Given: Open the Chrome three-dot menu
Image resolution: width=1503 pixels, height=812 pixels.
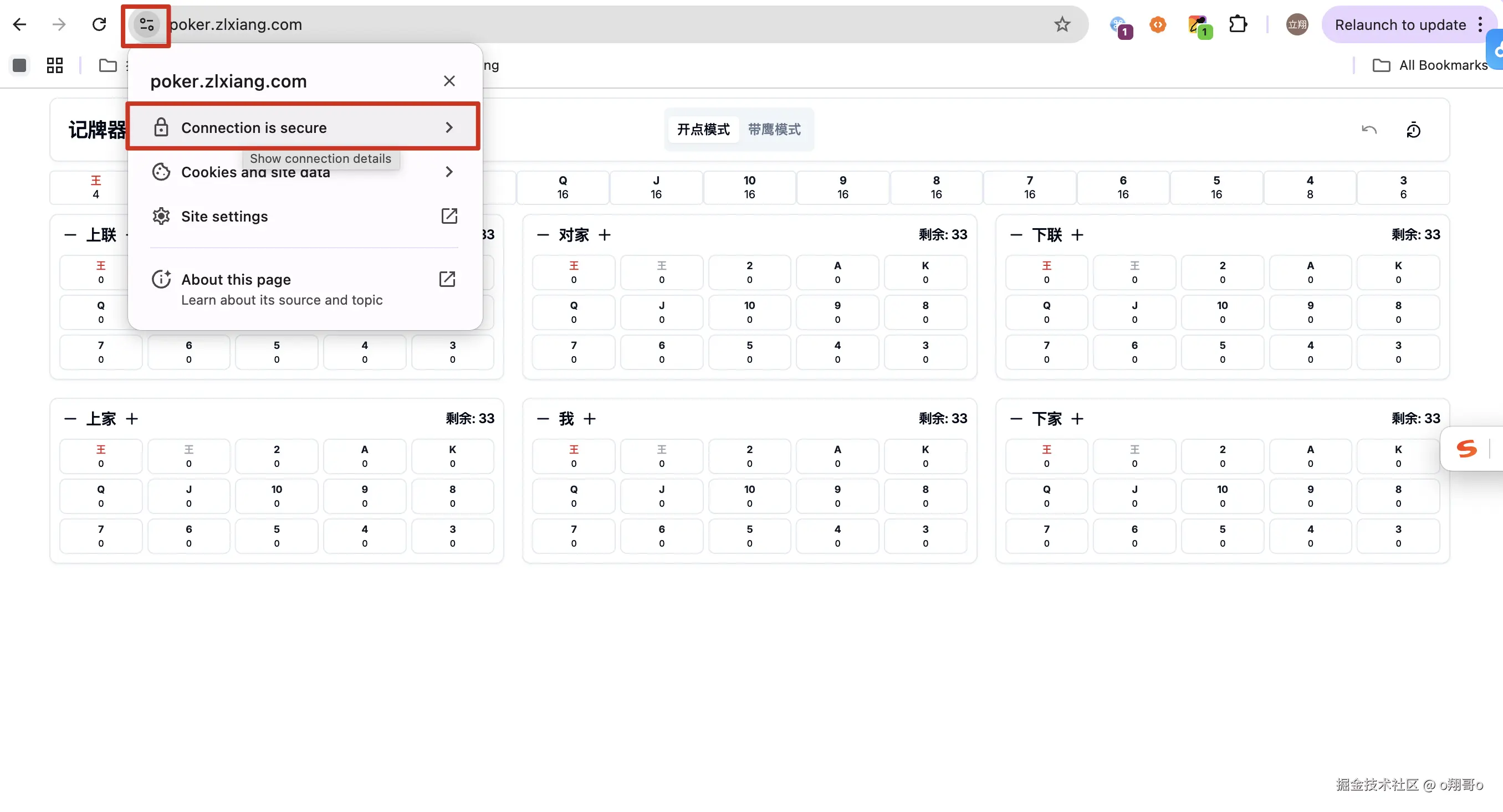Looking at the screenshot, I should [1480, 24].
